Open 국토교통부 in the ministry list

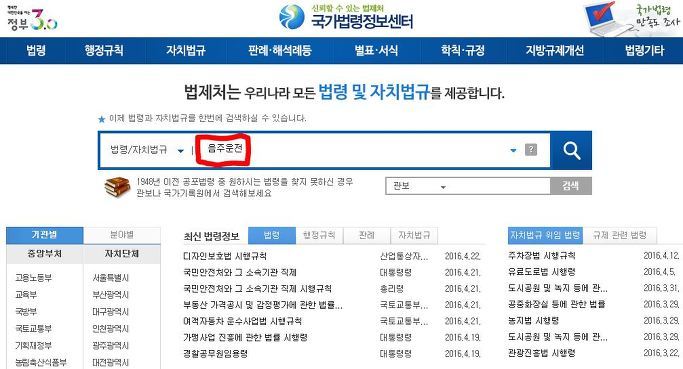(34, 328)
